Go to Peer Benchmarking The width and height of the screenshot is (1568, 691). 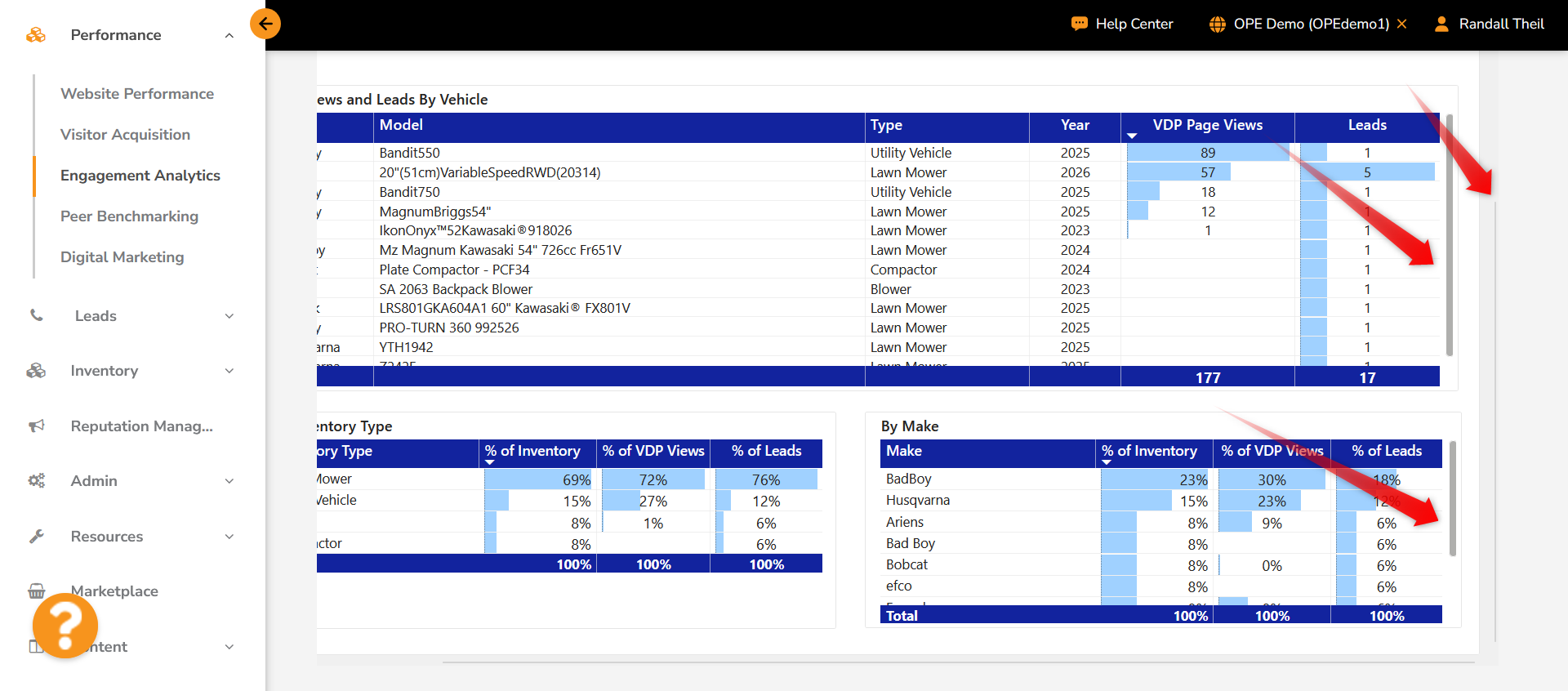pos(129,216)
